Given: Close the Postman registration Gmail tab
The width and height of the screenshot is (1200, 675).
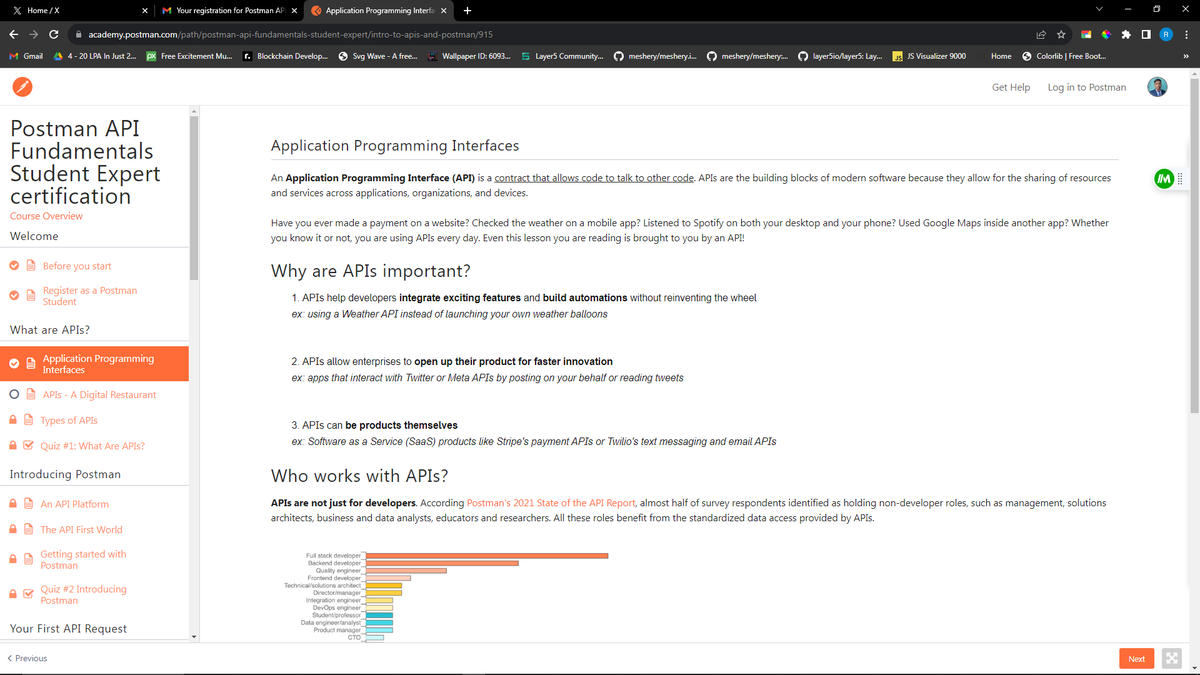Looking at the screenshot, I should 294,10.
